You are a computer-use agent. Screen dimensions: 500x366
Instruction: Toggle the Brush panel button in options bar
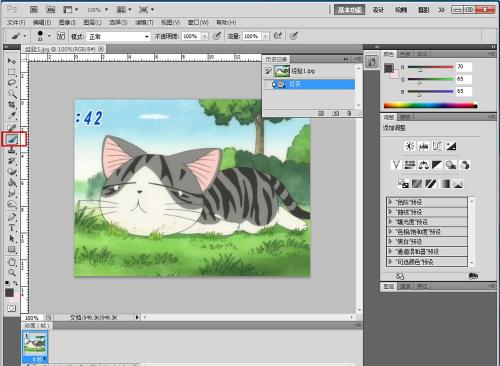[61, 36]
